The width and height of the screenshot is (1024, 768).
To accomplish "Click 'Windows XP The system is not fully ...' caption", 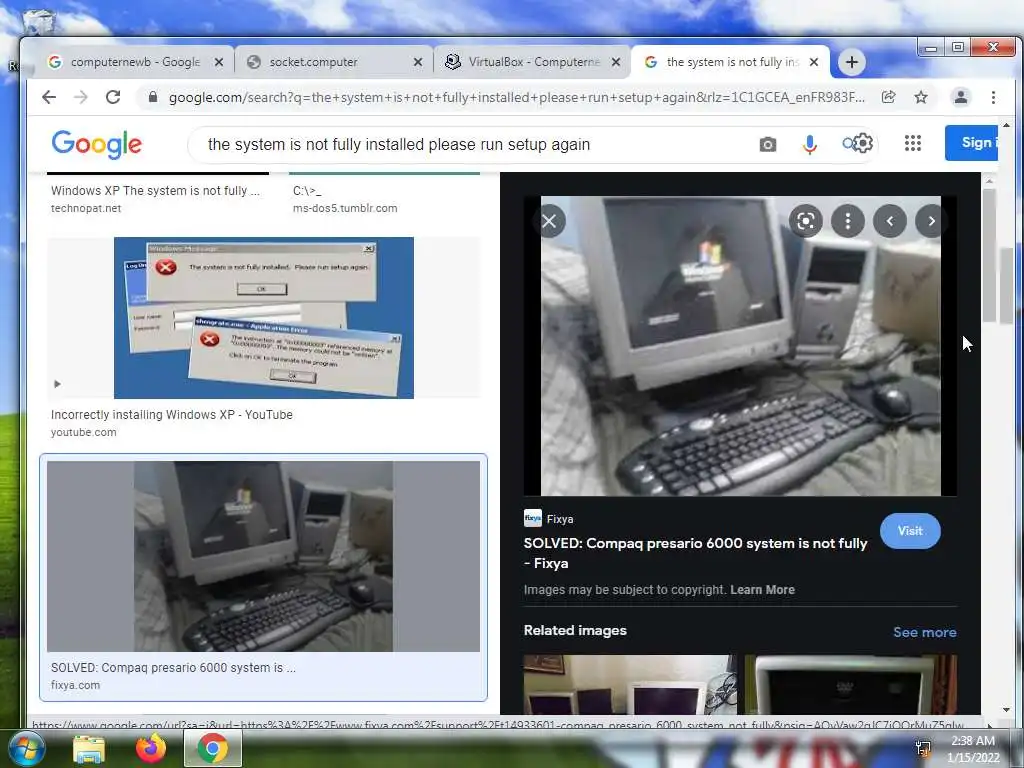I will click(x=155, y=191).
